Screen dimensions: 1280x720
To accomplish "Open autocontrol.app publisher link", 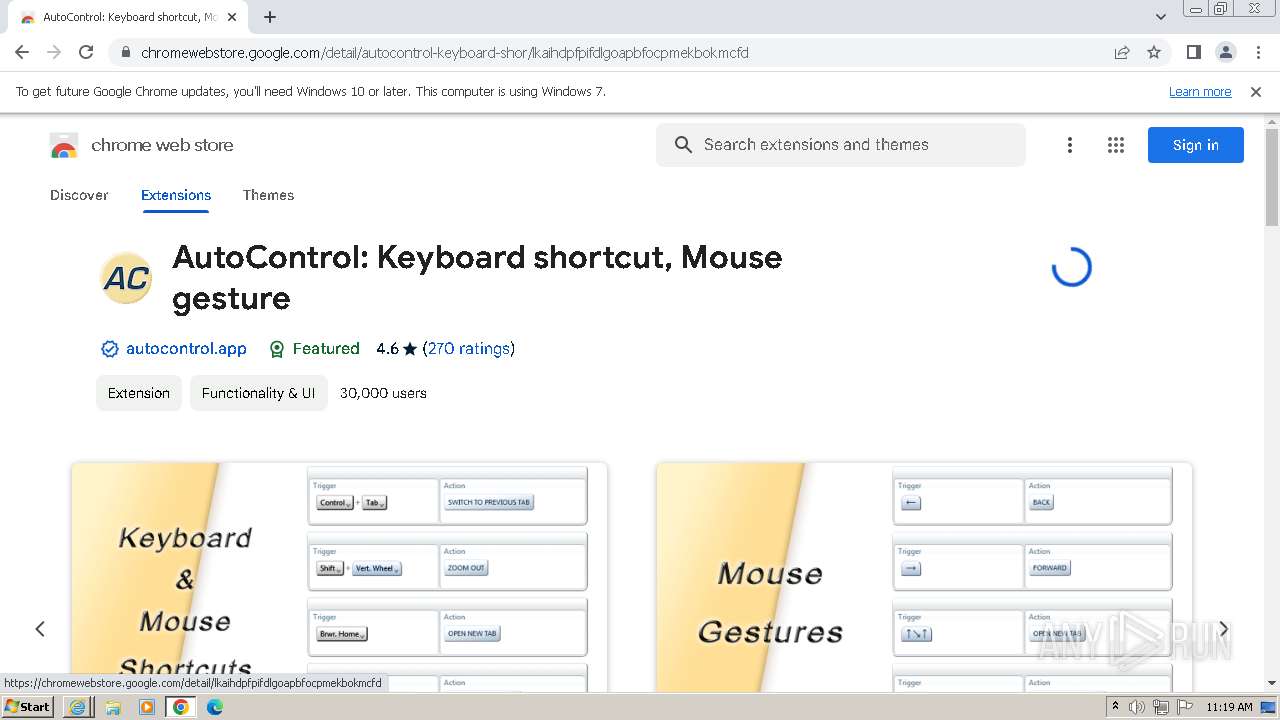I will point(186,349).
